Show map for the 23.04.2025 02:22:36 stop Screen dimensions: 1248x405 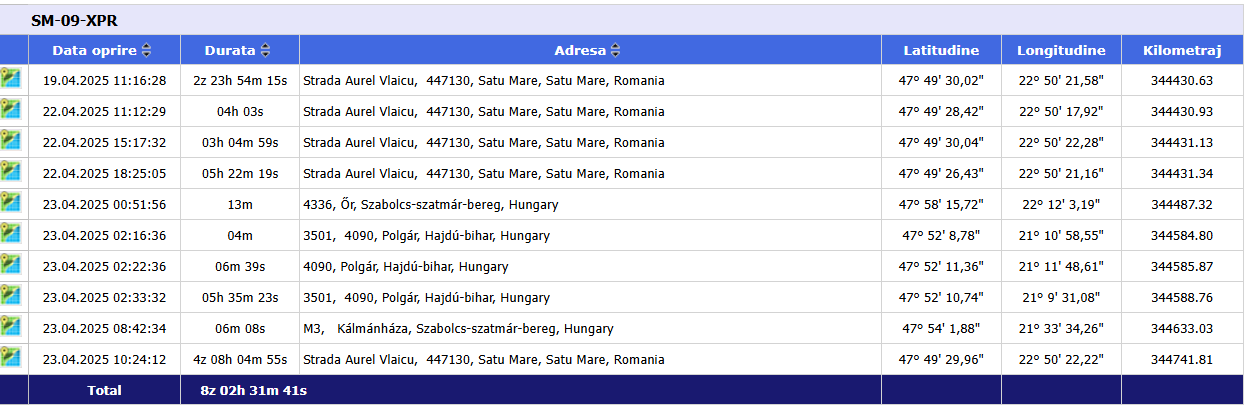(x=11, y=265)
